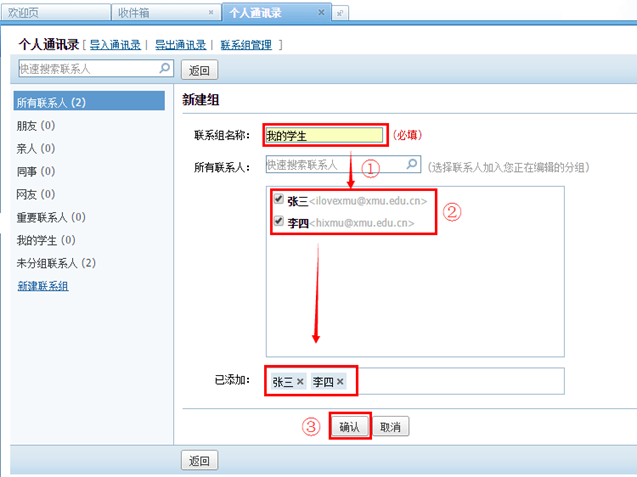The height and width of the screenshot is (477, 637).
Task: Select 所有联系人 in the sidebar
Action: (51, 102)
